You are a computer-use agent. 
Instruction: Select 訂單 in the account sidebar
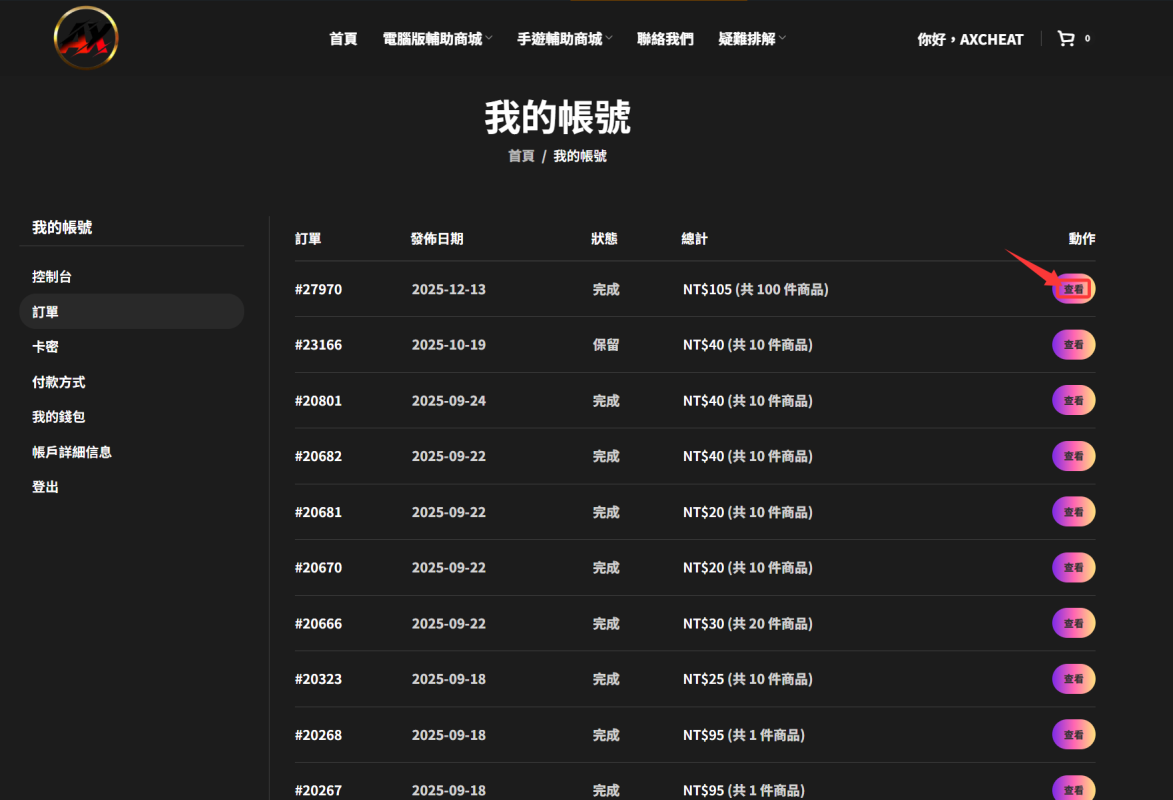[132, 311]
